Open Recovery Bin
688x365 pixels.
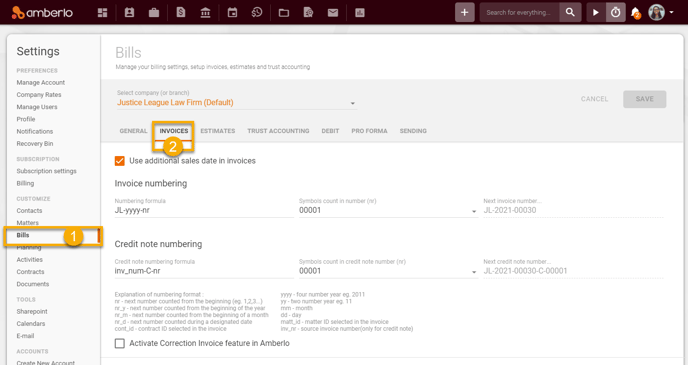click(35, 144)
